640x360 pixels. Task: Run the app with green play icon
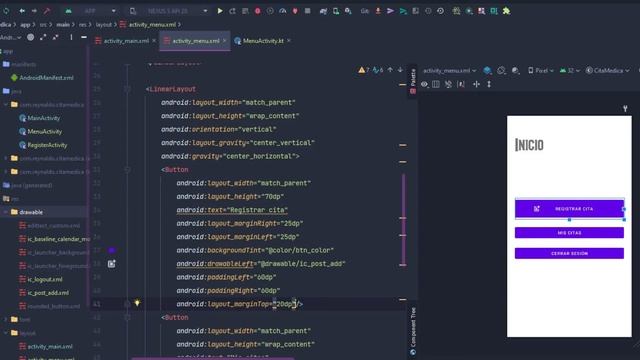220,11
